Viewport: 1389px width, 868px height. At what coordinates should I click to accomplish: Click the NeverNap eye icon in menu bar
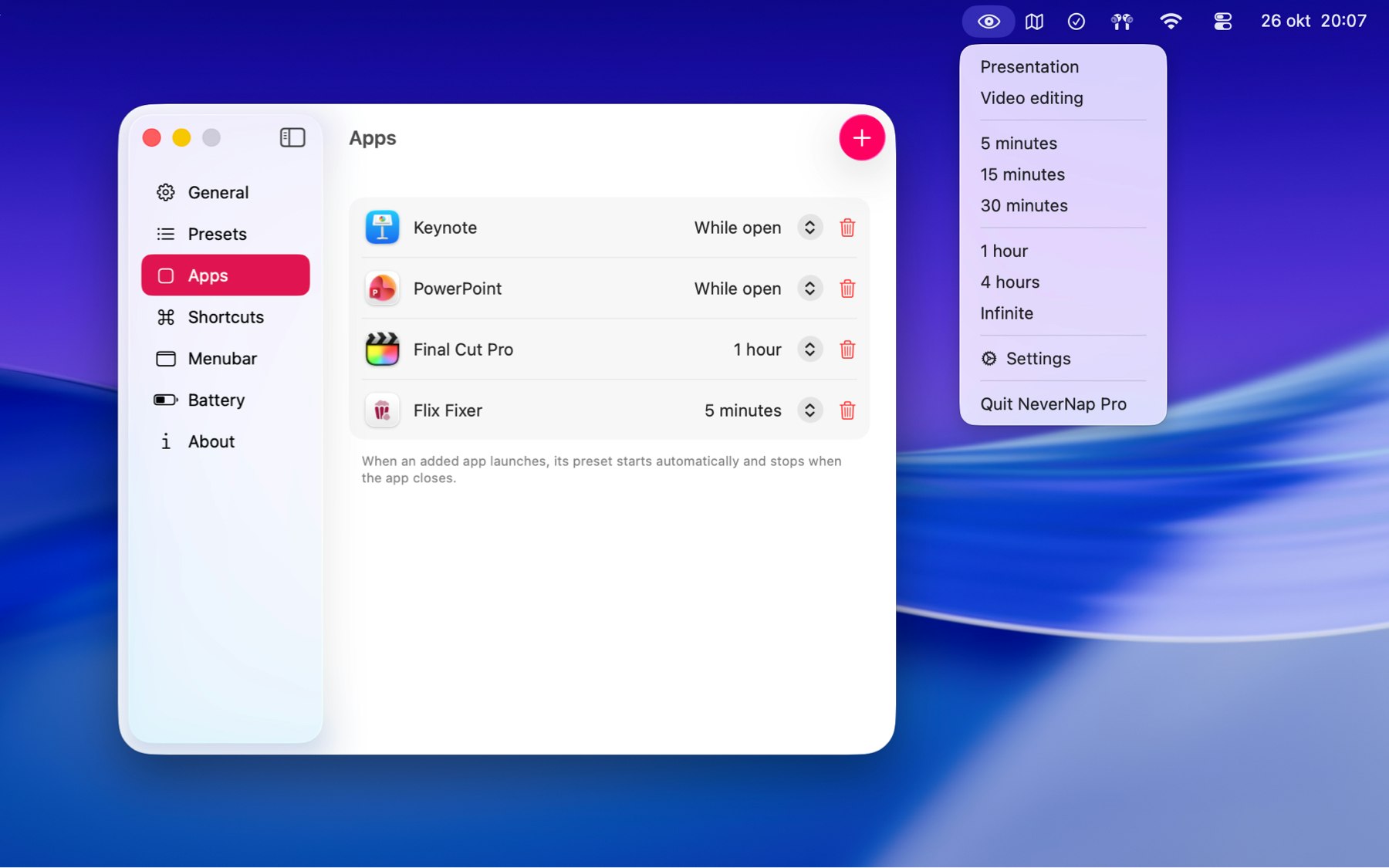(x=988, y=22)
